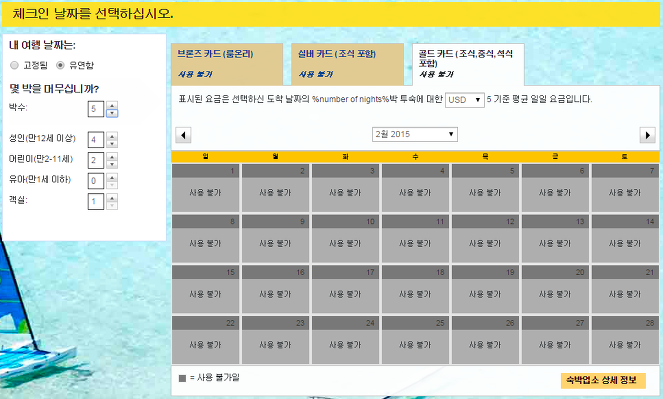663x399 pixels.
Task: Increase 박수 nights with up arrow
Action: point(112,105)
